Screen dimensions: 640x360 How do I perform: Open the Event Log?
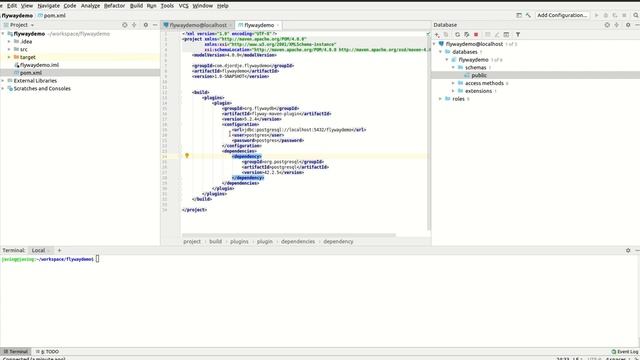[x=625, y=351]
